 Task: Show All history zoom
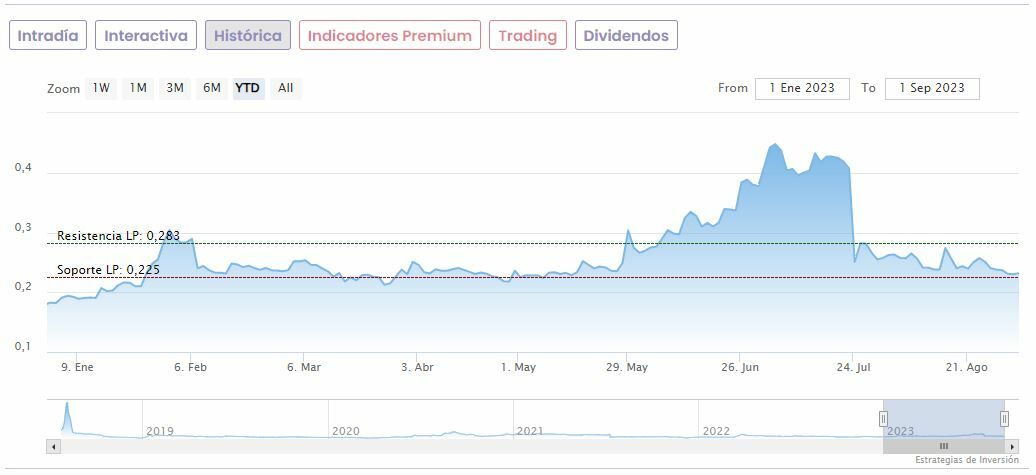[x=286, y=88]
